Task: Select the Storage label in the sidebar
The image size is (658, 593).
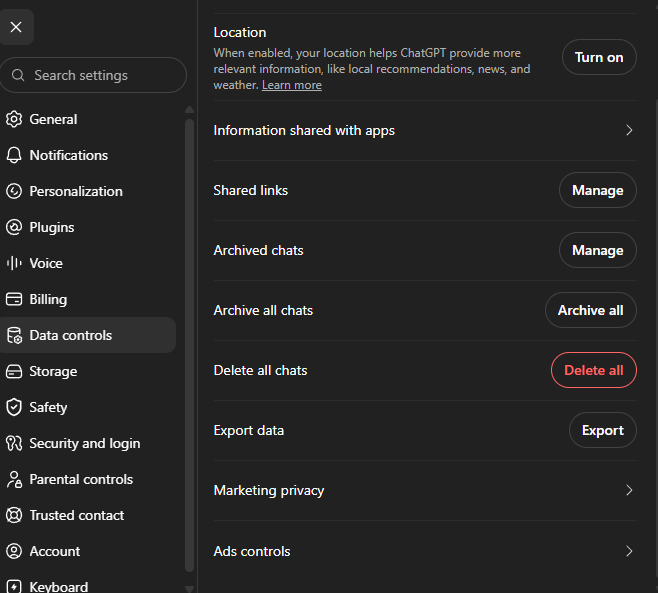Action: point(53,371)
